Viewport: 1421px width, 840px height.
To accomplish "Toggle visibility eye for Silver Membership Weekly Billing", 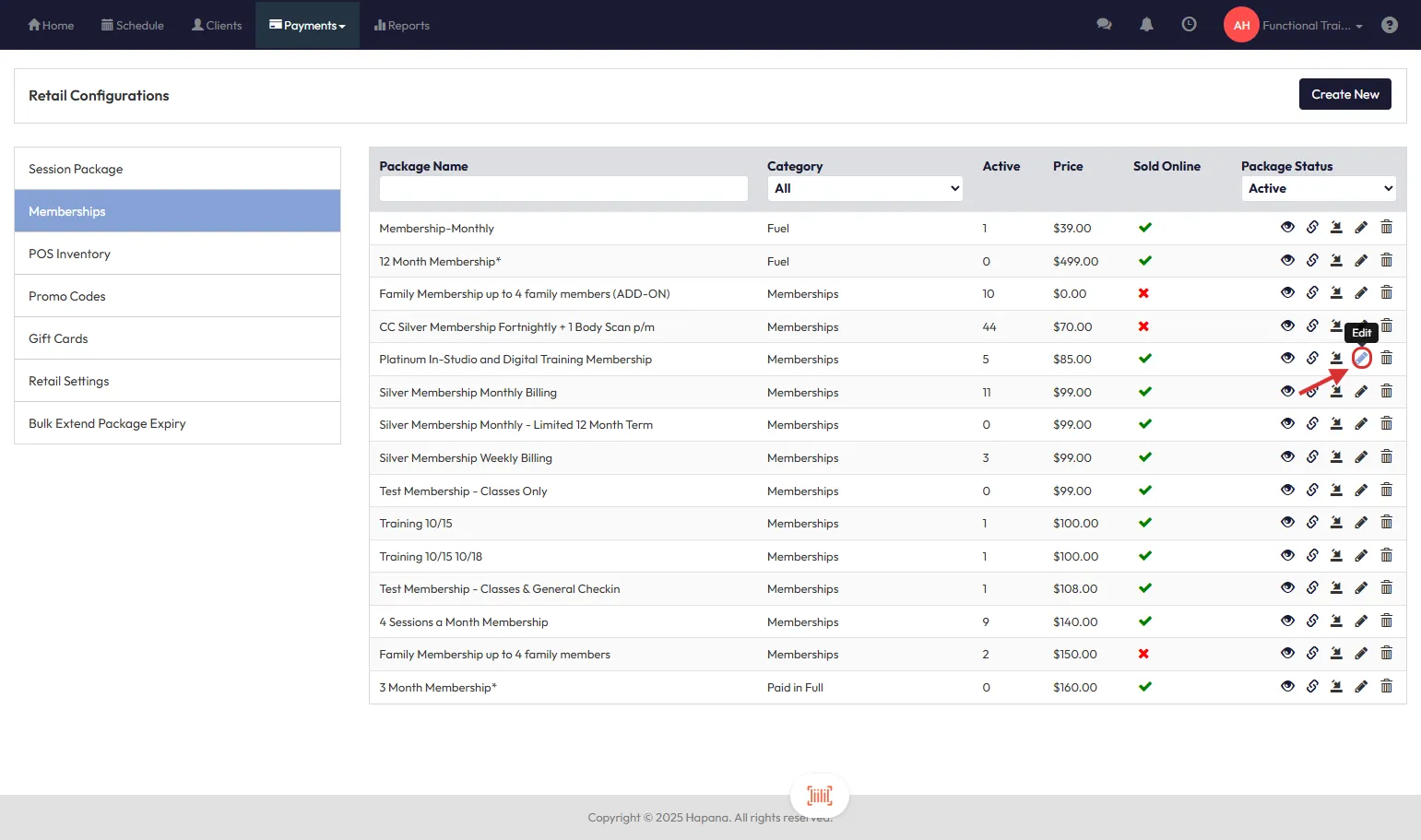I will coord(1287,457).
